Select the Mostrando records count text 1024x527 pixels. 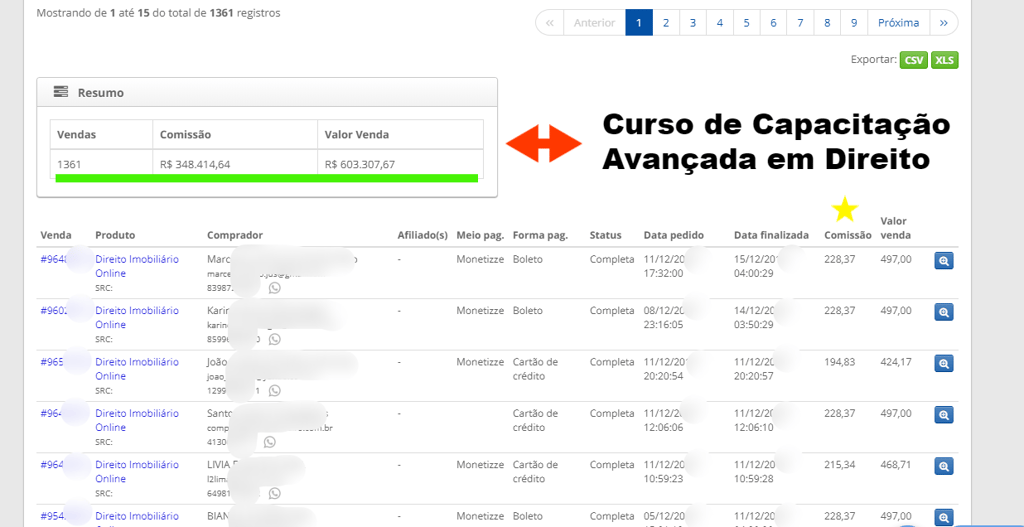(159, 12)
